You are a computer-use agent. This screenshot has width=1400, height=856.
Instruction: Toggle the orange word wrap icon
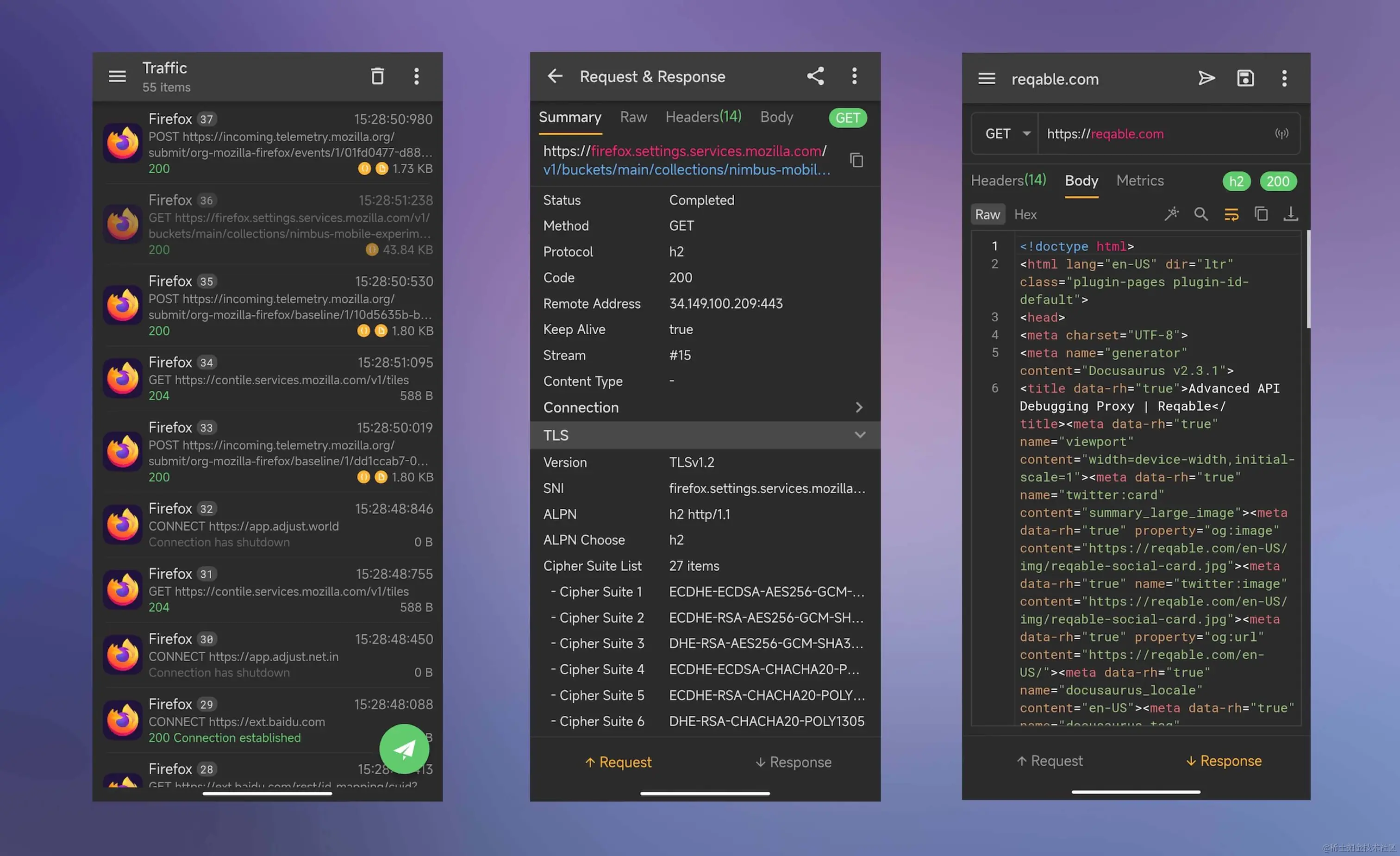pos(1231,214)
